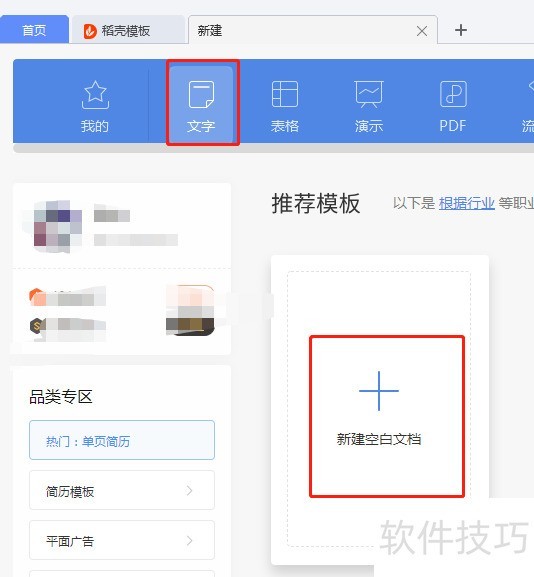
Task: Open the 根据行业 link
Action: coord(467,203)
